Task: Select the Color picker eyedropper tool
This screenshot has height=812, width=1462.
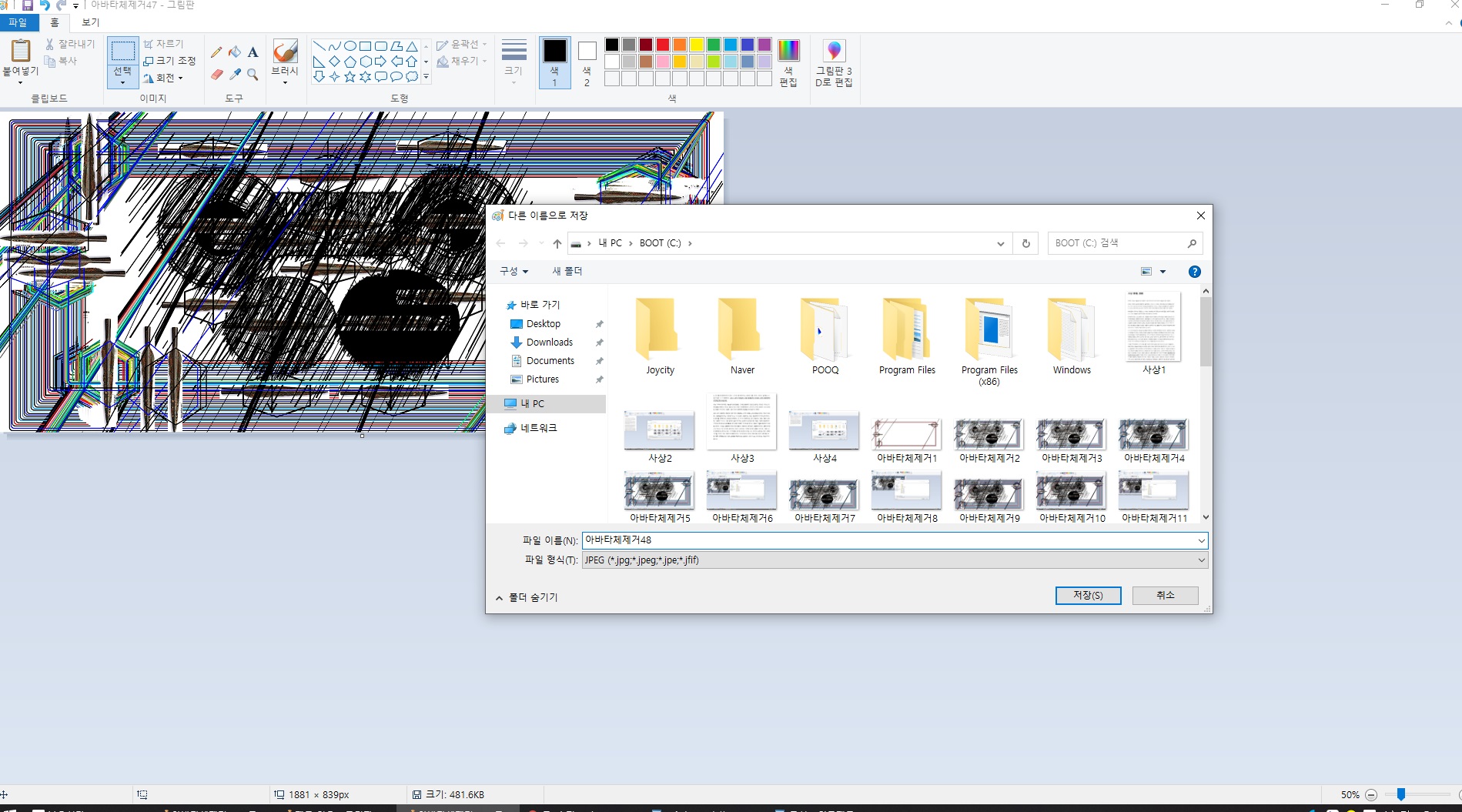Action: pyautogui.click(x=235, y=75)
